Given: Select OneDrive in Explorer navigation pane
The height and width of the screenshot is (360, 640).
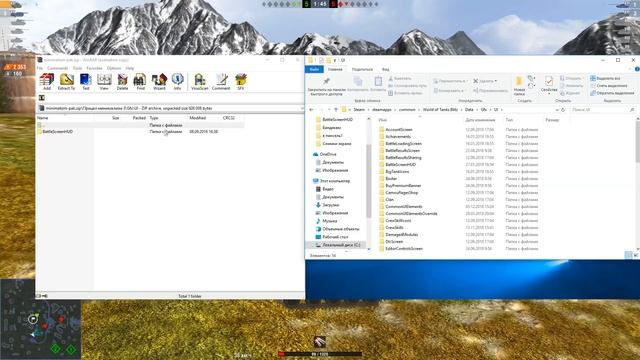Looking at the screenshot, I should [x=328, y=154].
